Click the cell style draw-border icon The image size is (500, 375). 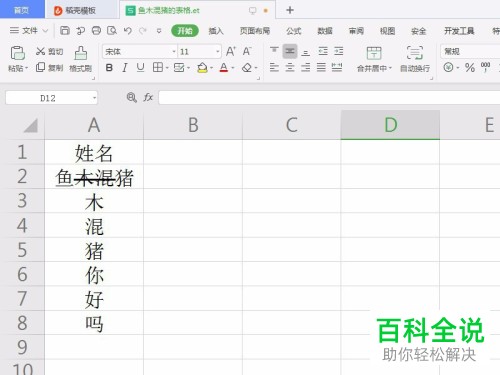[179, 68]
